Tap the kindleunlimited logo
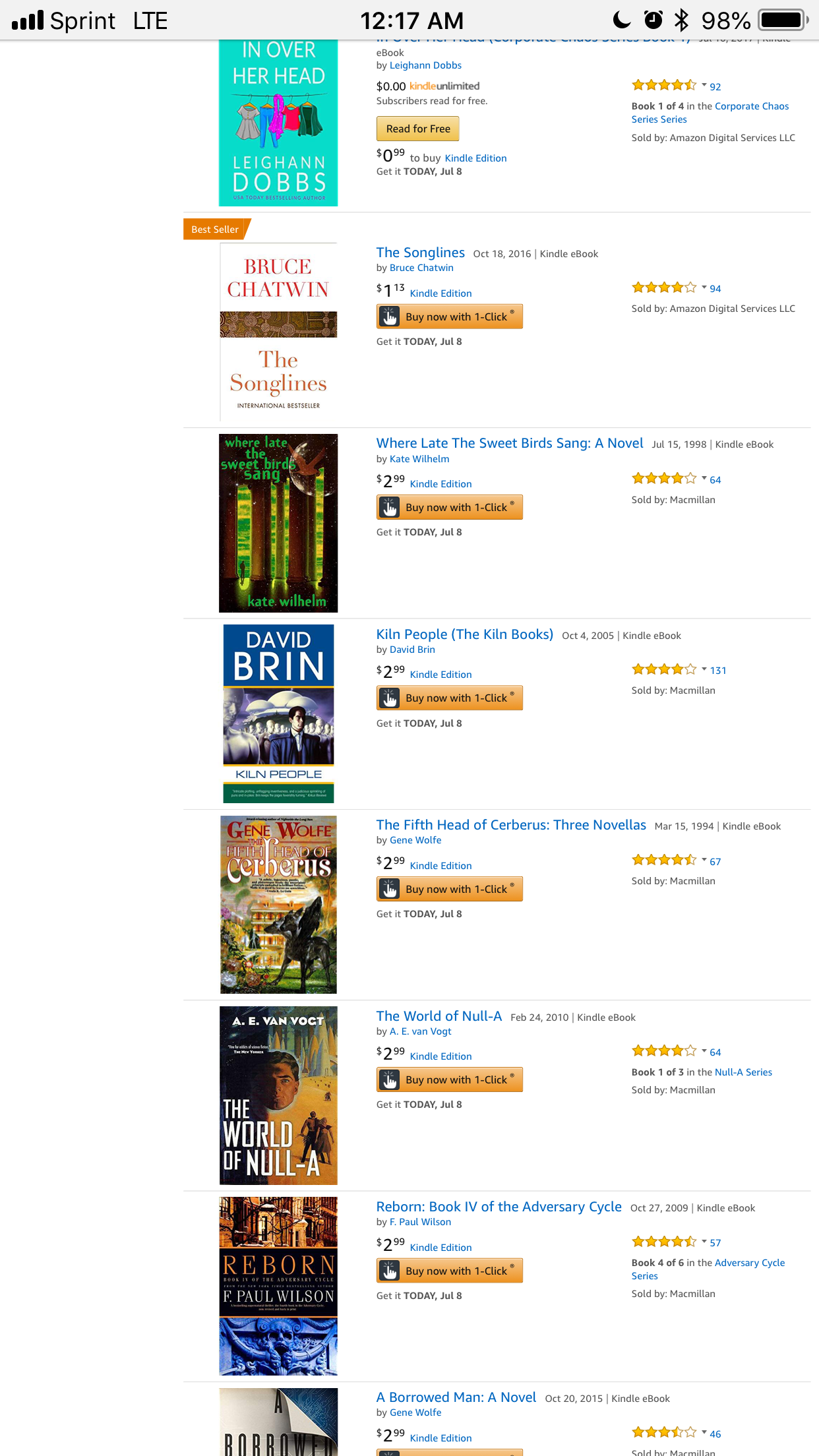 [x=444, y=86]
